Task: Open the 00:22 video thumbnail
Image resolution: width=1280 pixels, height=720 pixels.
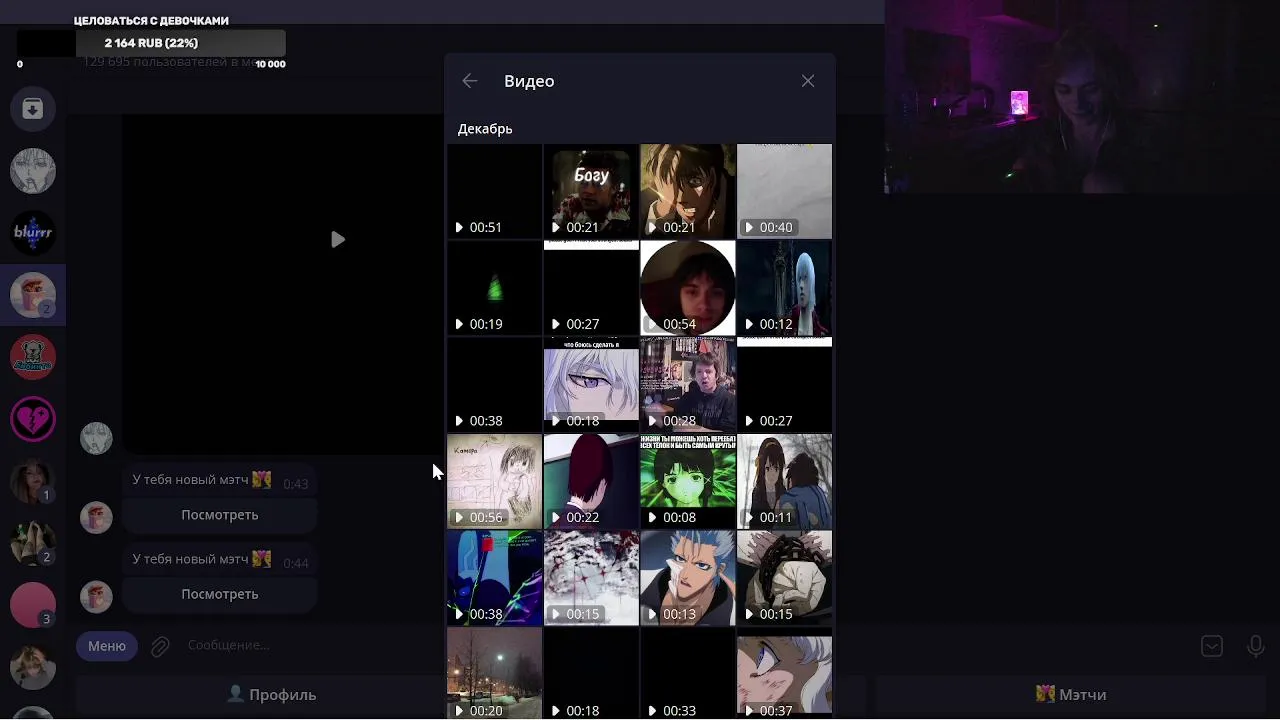Action: click(x=591, y=481)
